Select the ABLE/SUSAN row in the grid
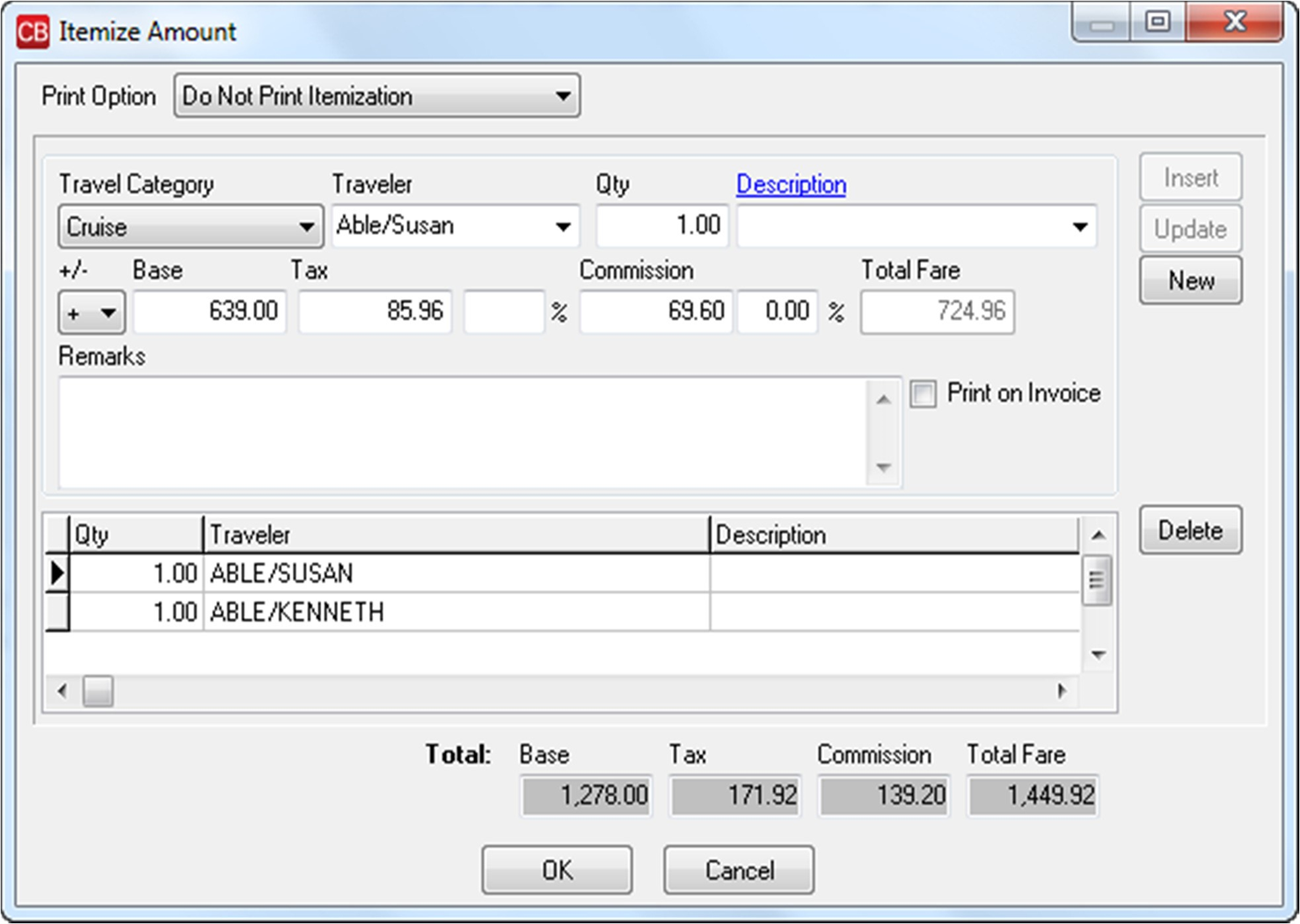The width and height of the screenshot is (1300, 924). point(563,573)
